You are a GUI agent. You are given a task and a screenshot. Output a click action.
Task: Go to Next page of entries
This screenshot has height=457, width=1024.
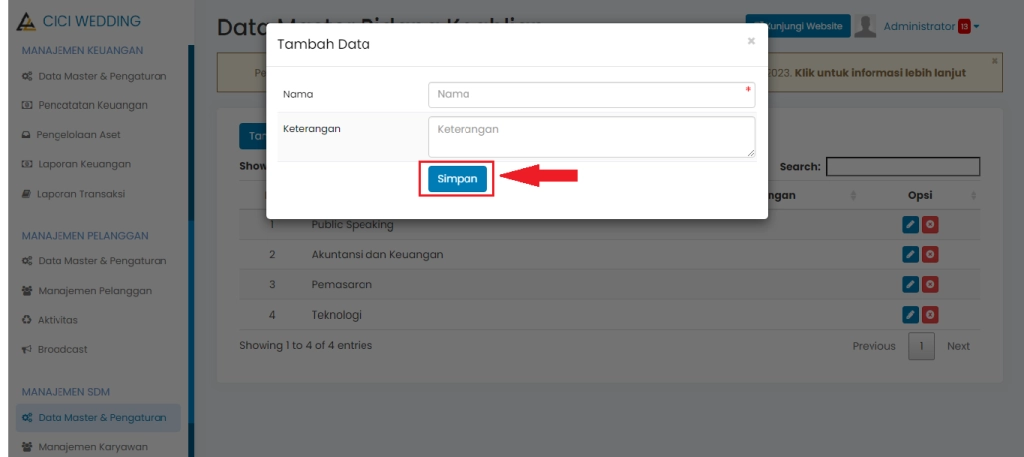(x=958, y=346)
